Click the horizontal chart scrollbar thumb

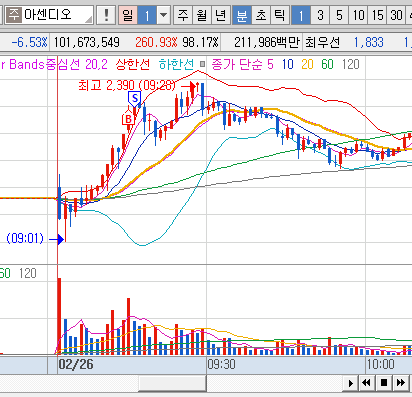pyautogui.click(x=172, y=383)
